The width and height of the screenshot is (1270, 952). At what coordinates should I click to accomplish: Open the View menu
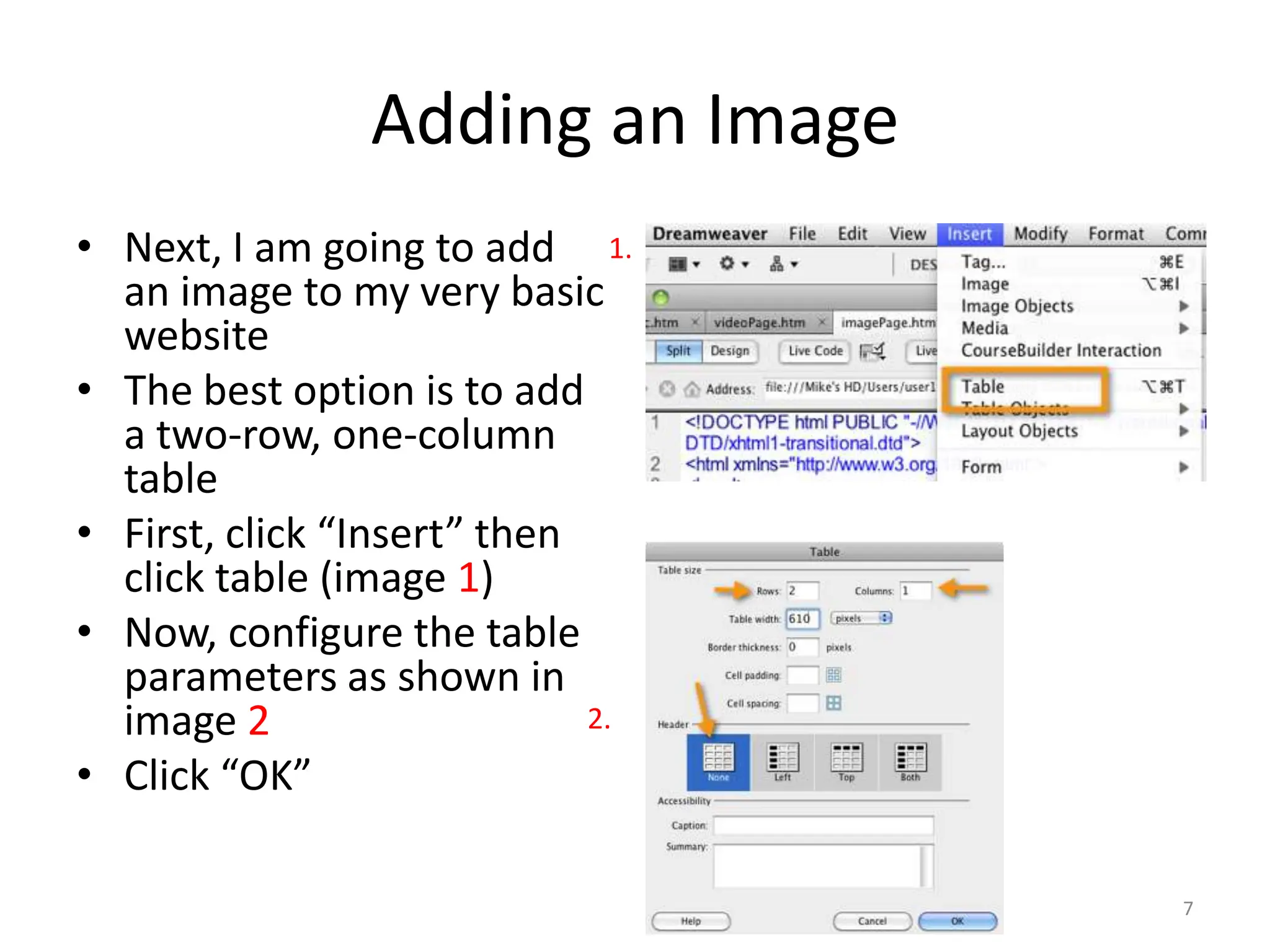coord(907,234)
